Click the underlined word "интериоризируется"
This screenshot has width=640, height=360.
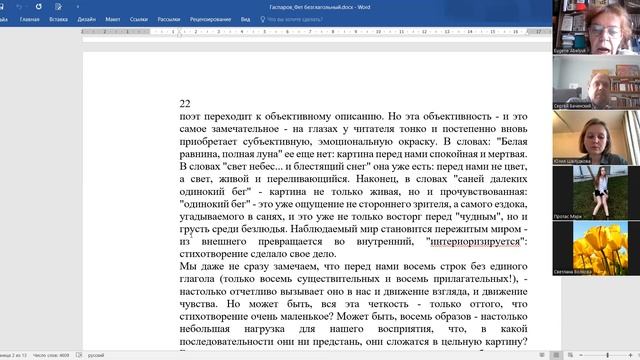click(475, 242)
